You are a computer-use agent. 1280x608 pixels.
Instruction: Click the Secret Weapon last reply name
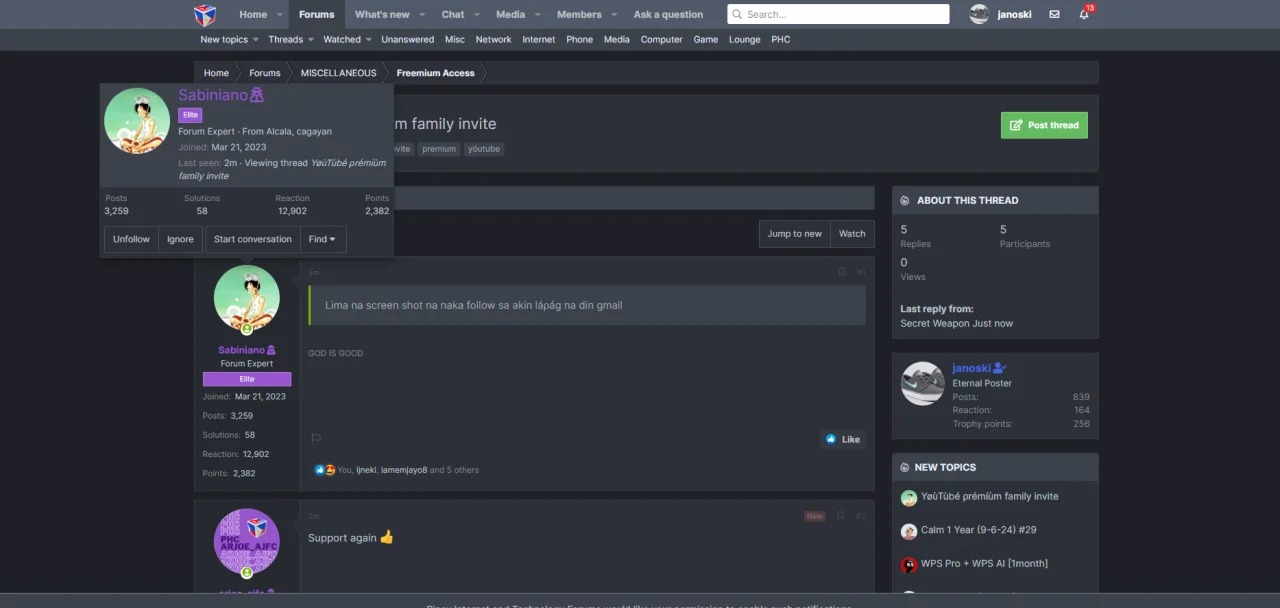pyautogui.click(x=934, y=323)
